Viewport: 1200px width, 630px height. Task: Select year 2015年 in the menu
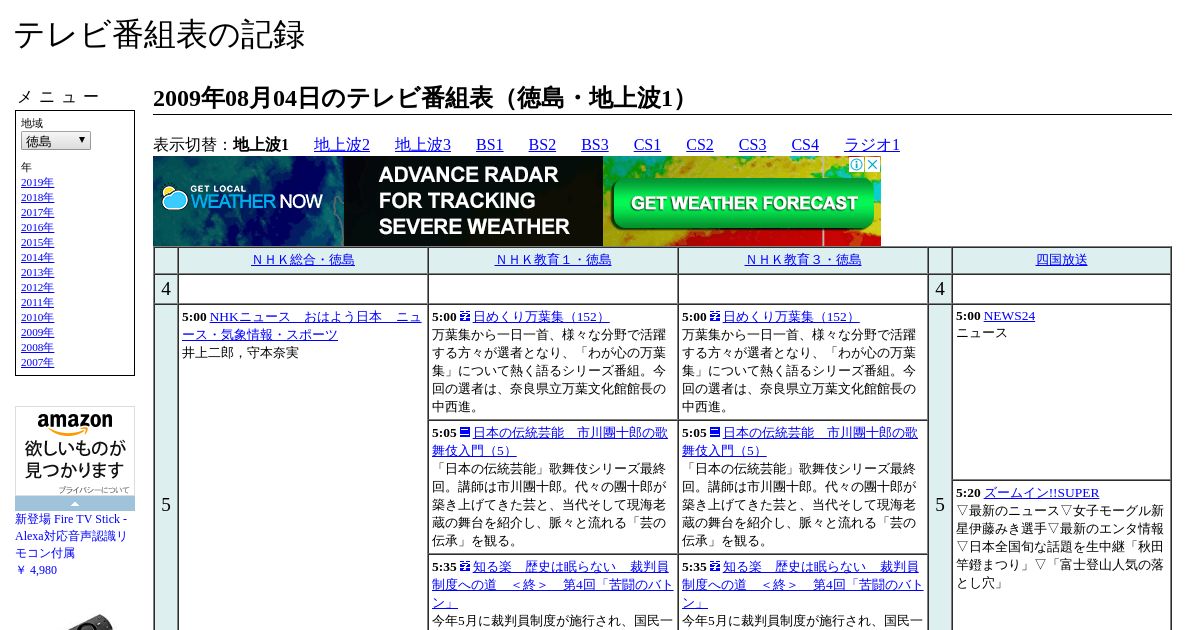pyautogui.click(x=37, y=243)
